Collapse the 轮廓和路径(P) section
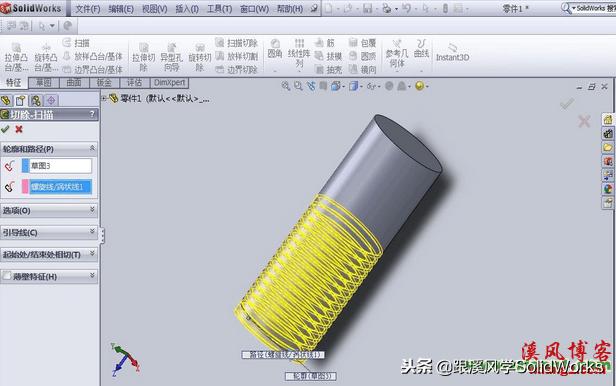Image resolution: width=616 pixels, height=386 pixels. pos(92,148)
